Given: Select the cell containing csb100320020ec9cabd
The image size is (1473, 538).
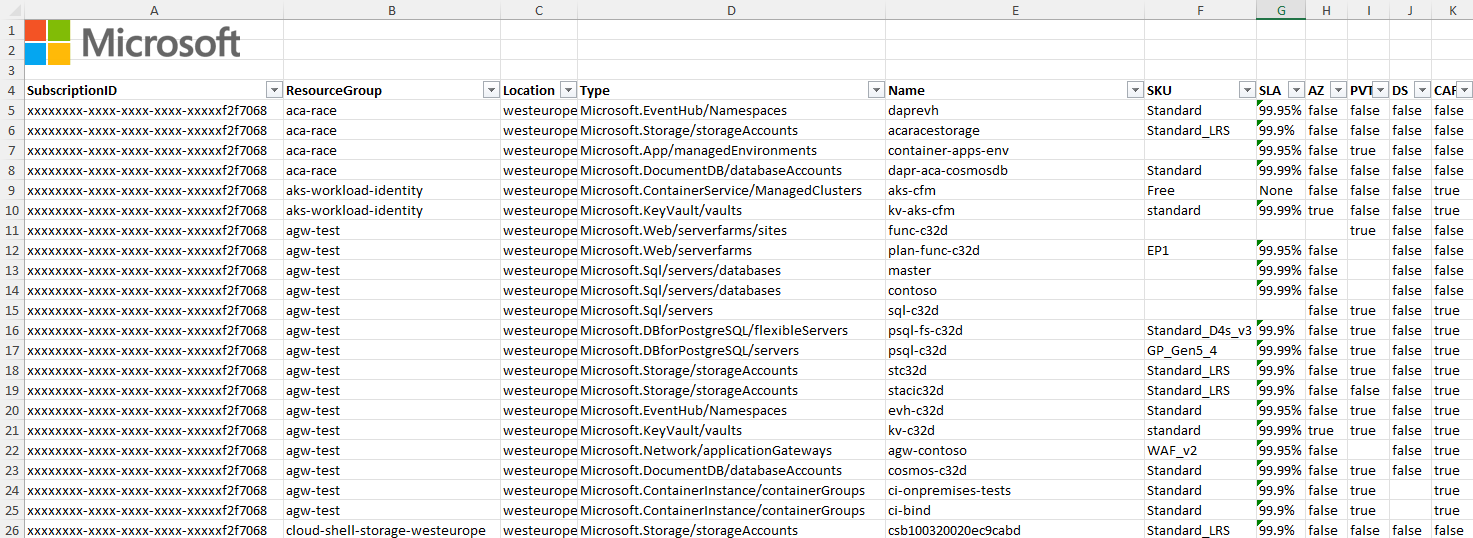Looking at the screenshot, I should click(x=1015, y=530).
